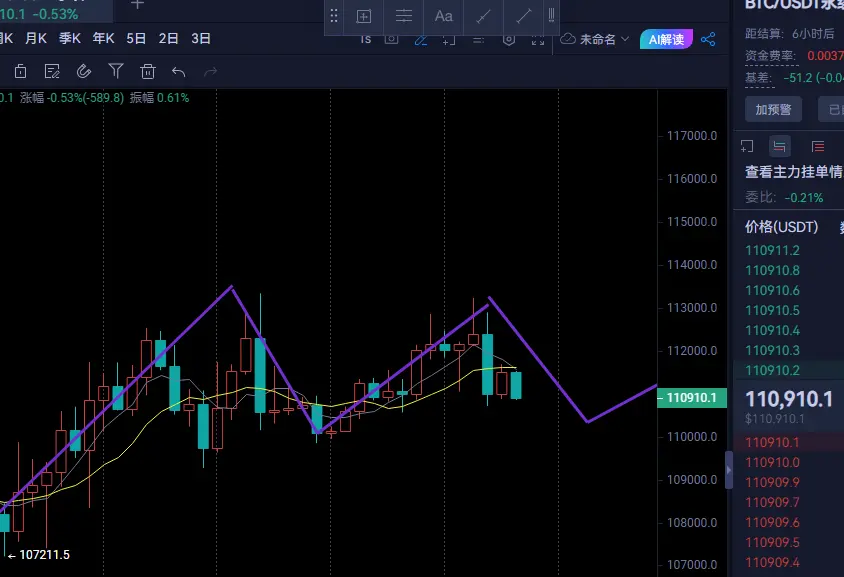Add a new tab with the plus icon
844x577 pixels.
(137, 5)
